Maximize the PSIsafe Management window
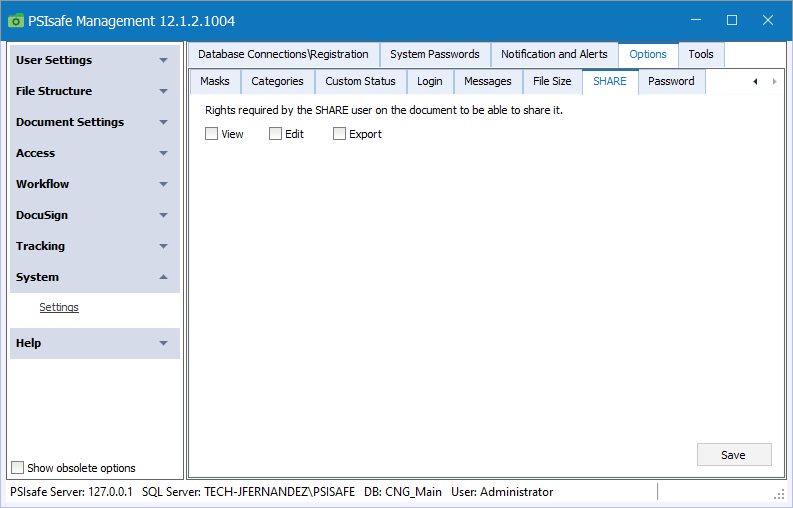793x508 pixels. tap(732, 20)
